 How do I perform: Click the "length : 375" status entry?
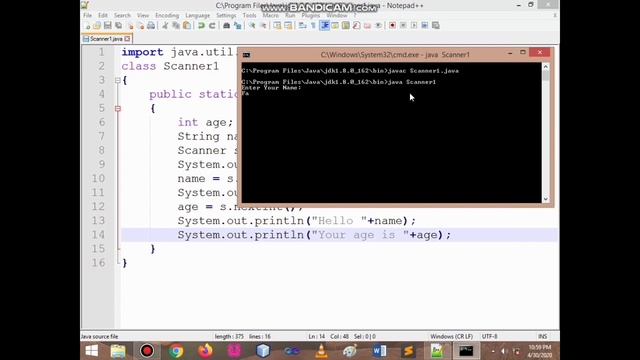(x=229, y=337)
